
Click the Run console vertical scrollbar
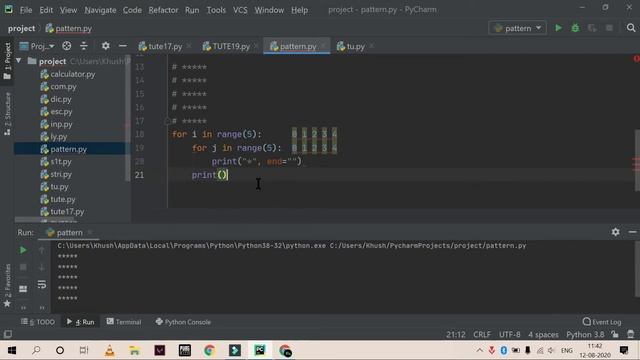pos(637,269)
